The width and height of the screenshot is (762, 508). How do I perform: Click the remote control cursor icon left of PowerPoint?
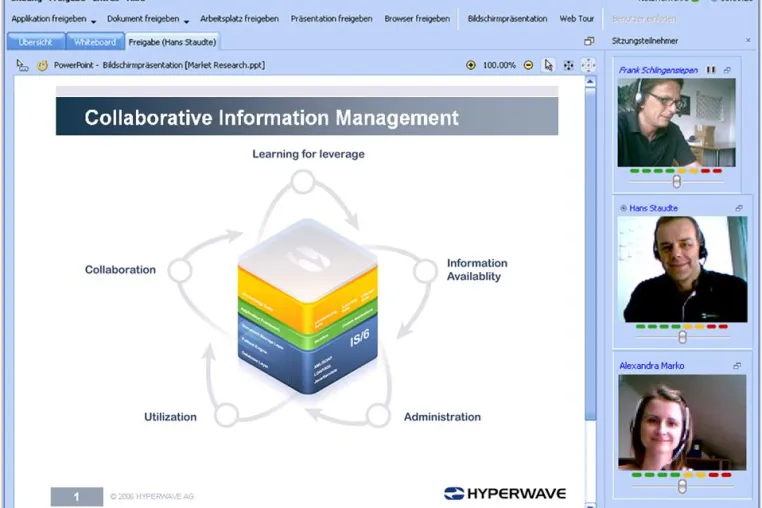[x=22, y=65]
